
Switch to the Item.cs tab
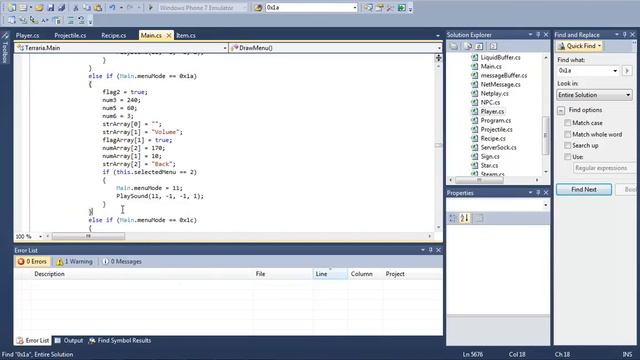[186, 36]
